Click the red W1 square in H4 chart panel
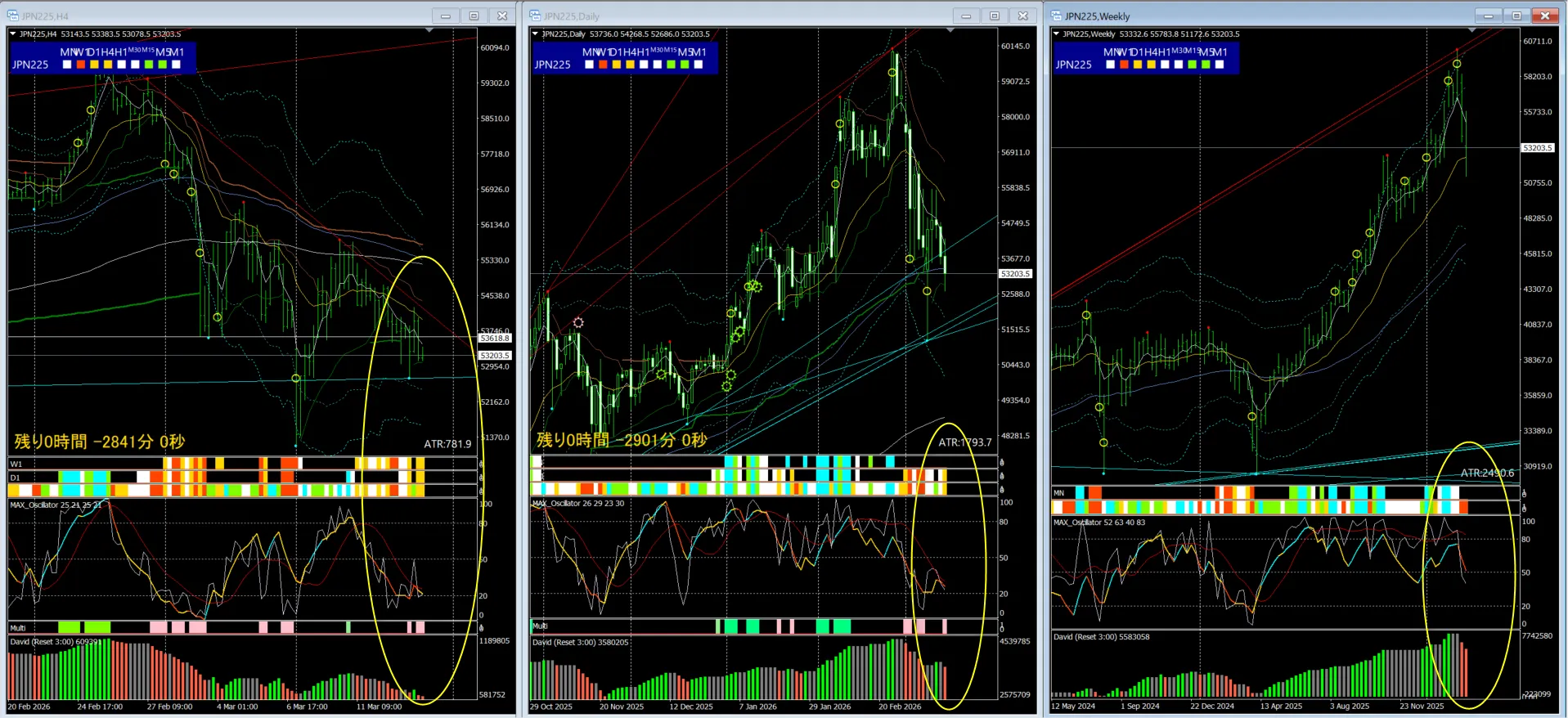 click(x=81, y=65)
